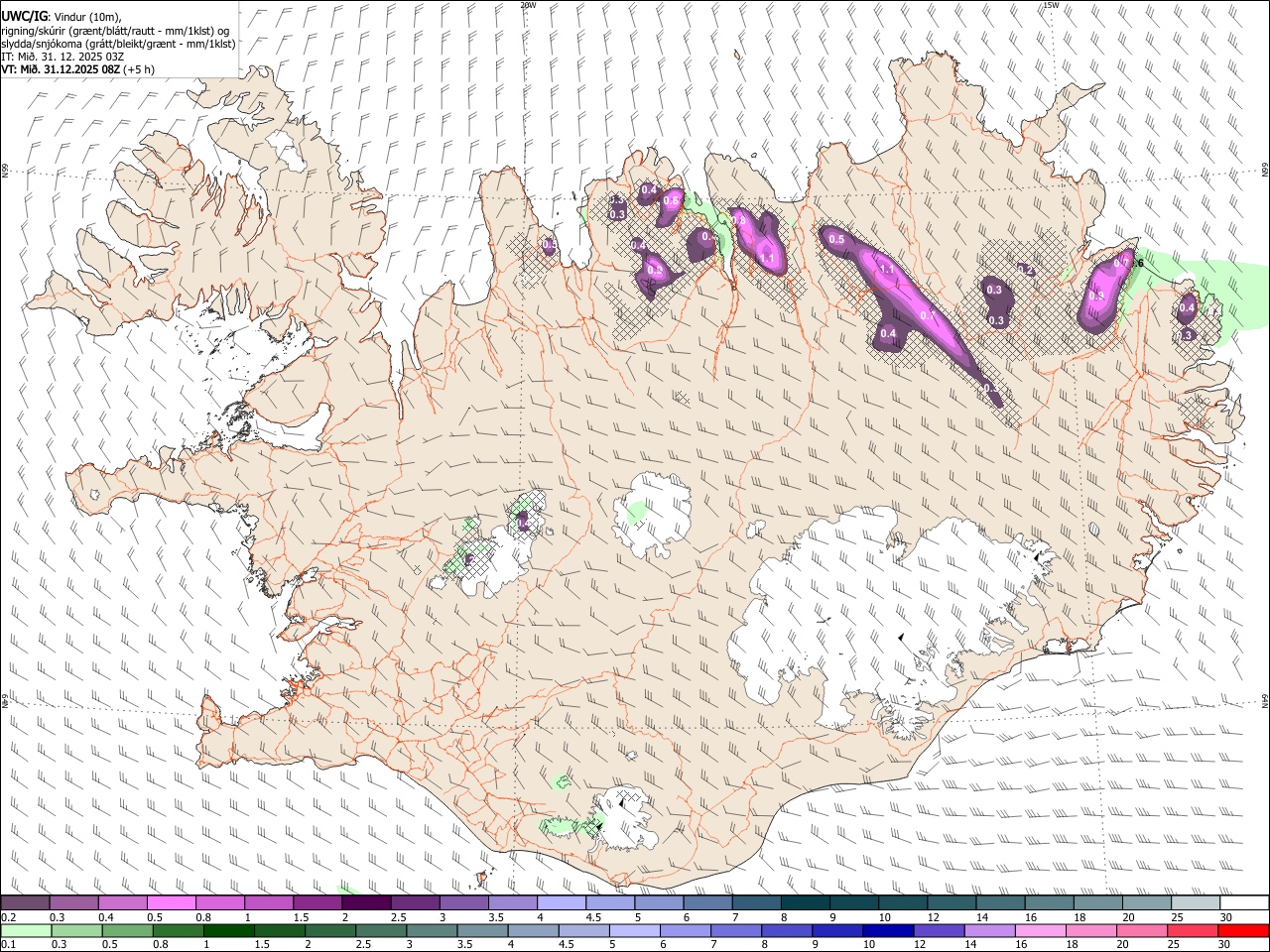
Task: Select the lower legend swatch labeled 9
Action: tap(837, 930)
